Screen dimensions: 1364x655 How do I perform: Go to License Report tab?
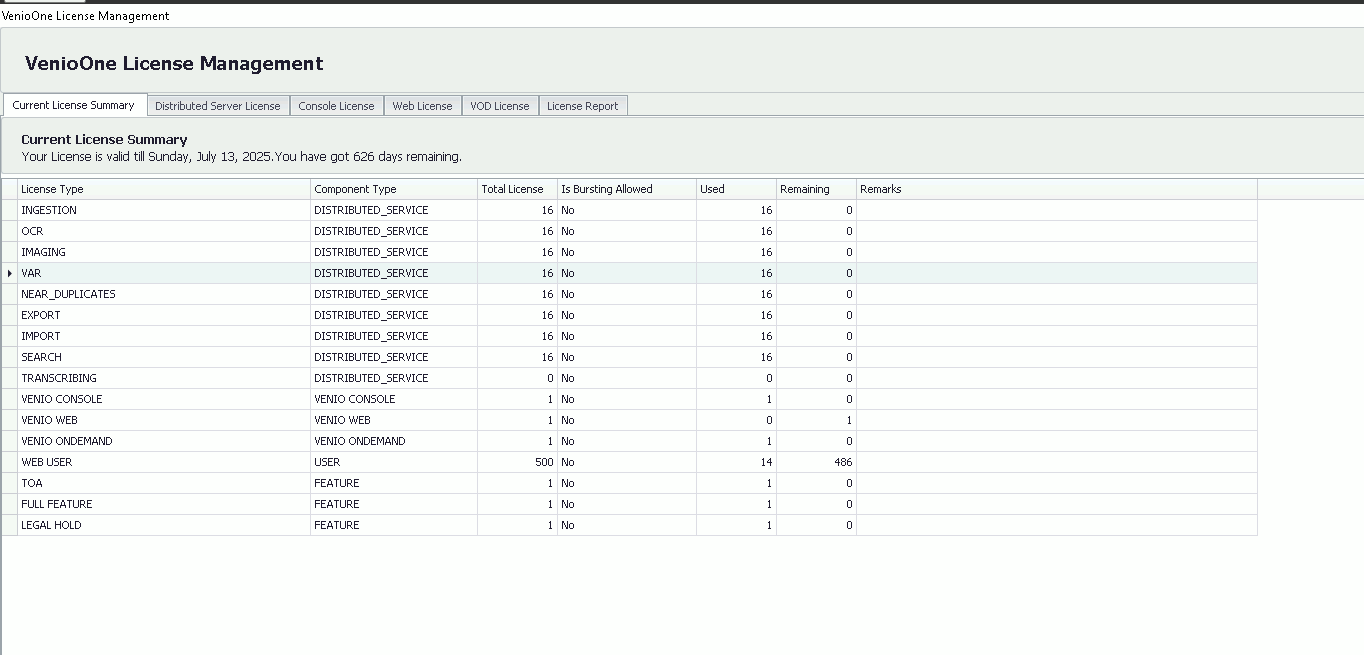583,106
